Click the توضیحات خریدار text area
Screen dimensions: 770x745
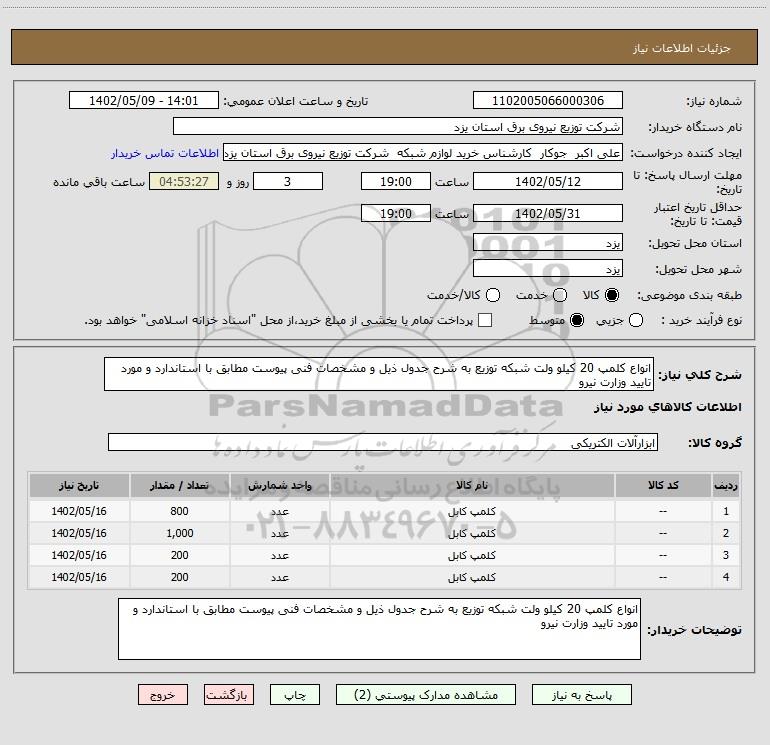[379, 629]
